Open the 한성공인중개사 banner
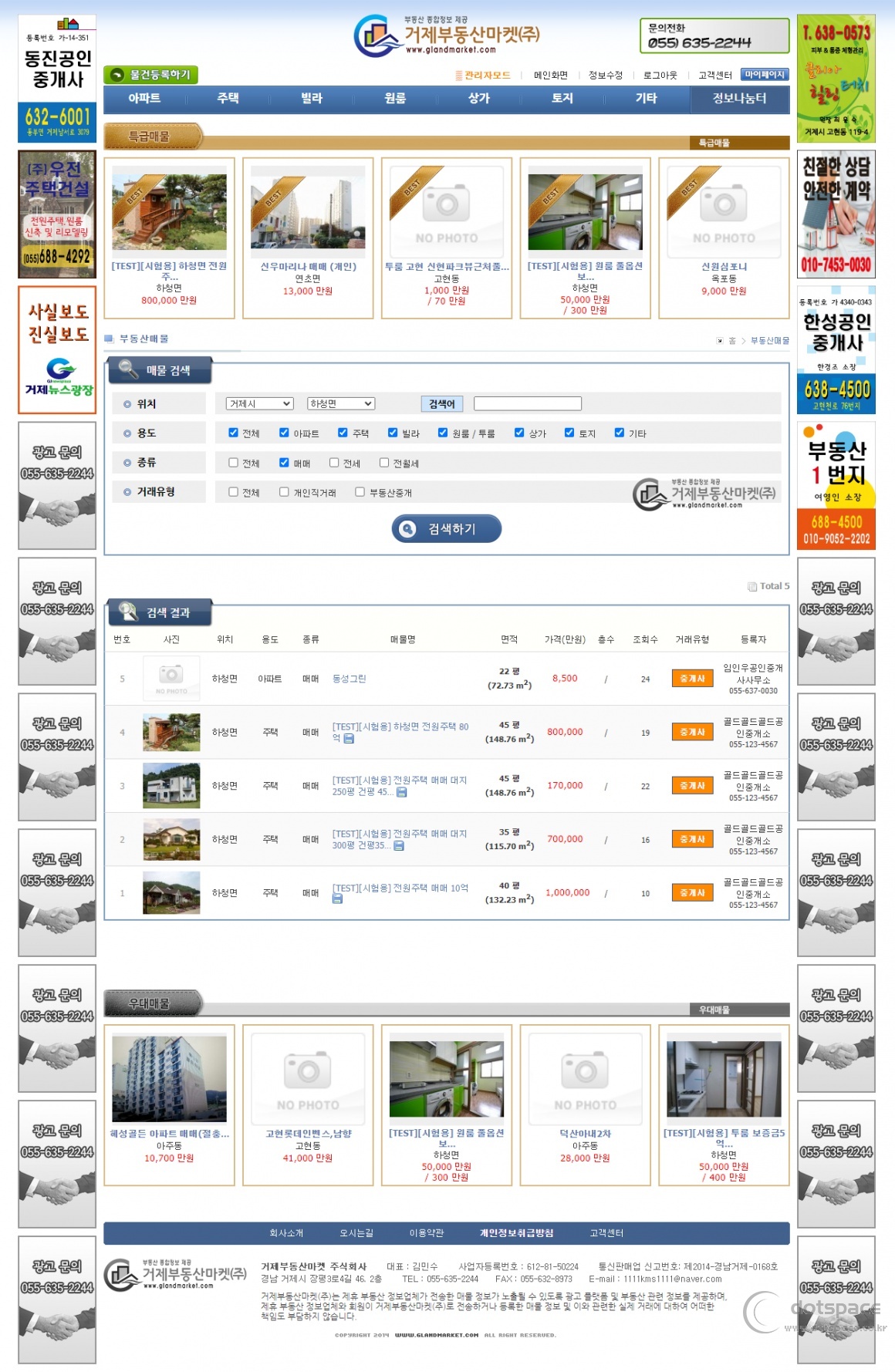The image size is (895, 1372). pyautogui.click(x=836, y=350)
